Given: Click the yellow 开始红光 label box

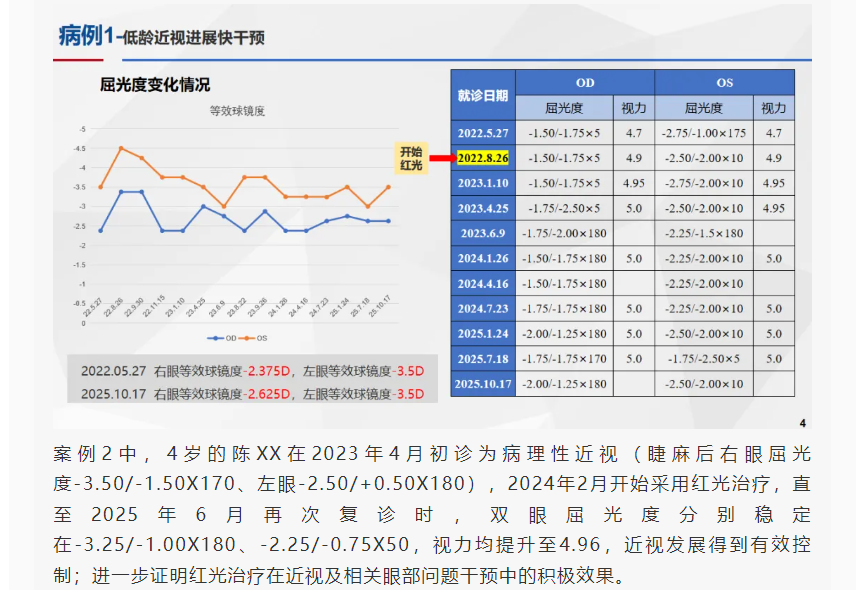Looking at the screenshot, I should 410,157.
